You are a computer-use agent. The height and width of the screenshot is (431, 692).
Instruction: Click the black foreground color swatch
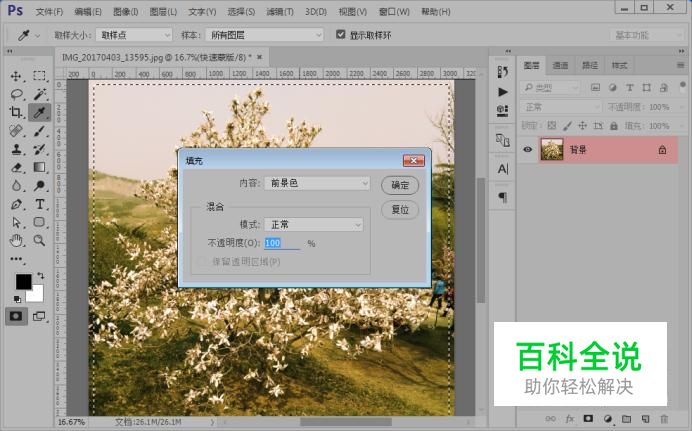tap(23, 281)
